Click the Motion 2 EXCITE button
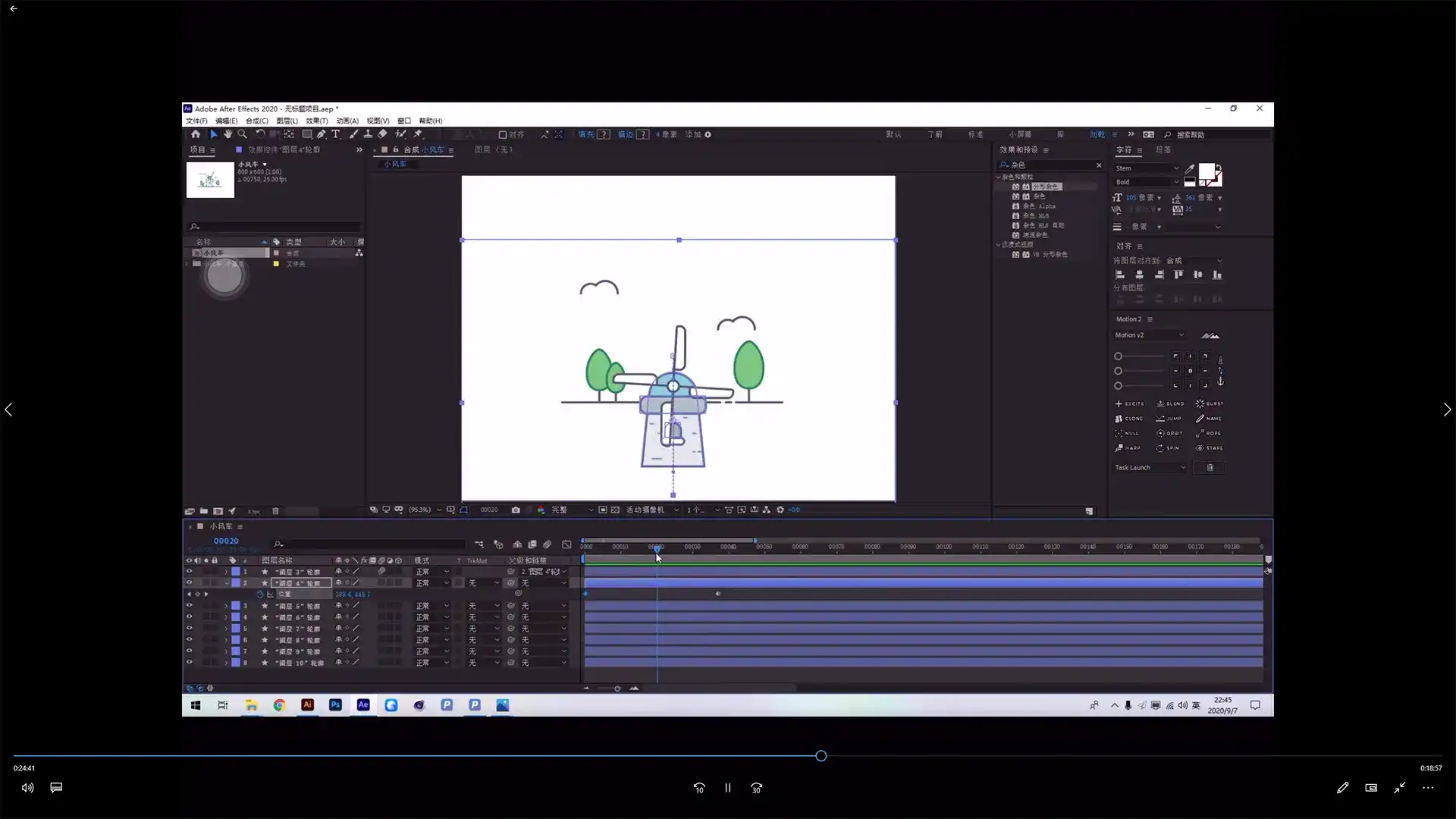The width and height of the screenshot is (1456, 819). [x=1129, y=404]
